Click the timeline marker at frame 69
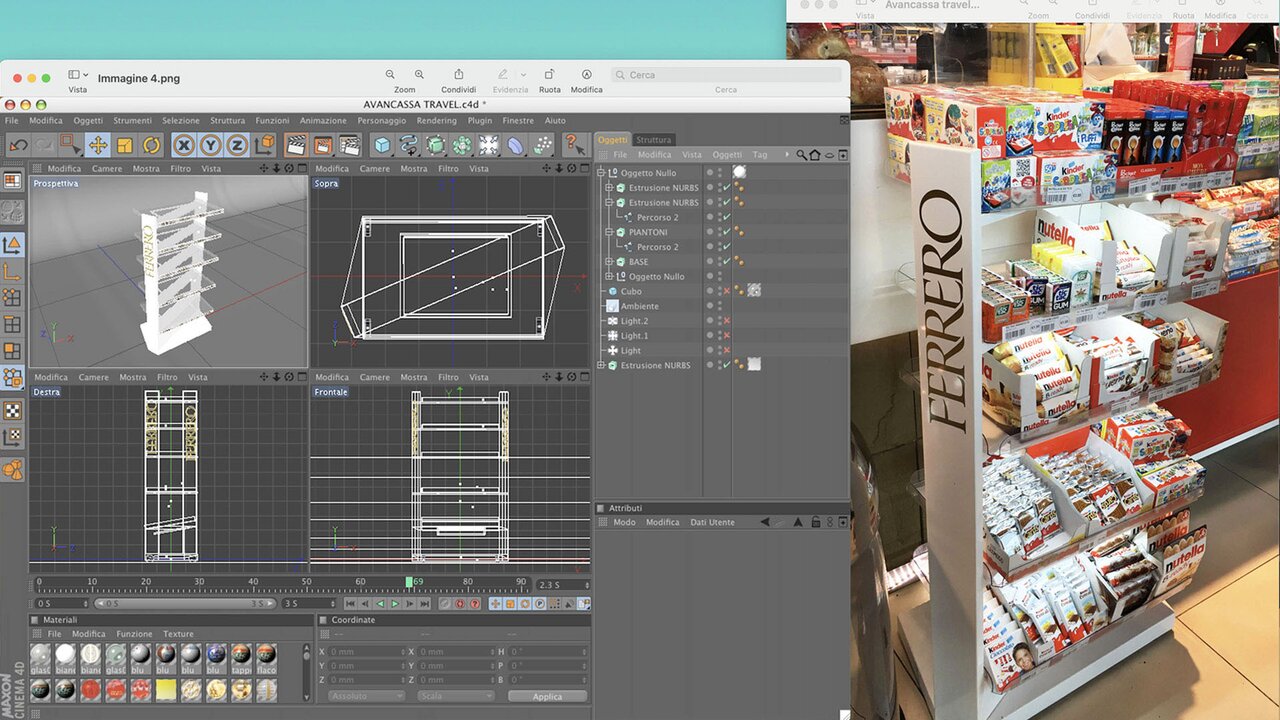 coord(409,582)
